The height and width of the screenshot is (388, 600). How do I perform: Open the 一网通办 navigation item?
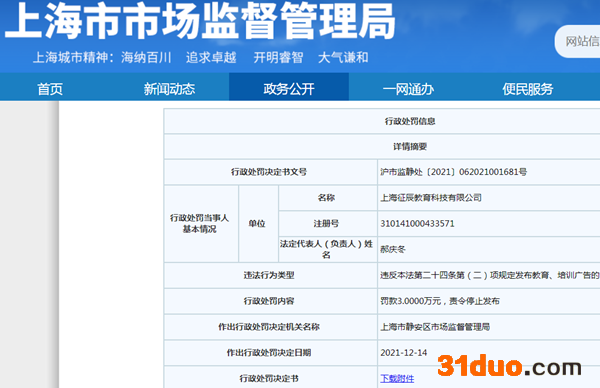(408, 89)
